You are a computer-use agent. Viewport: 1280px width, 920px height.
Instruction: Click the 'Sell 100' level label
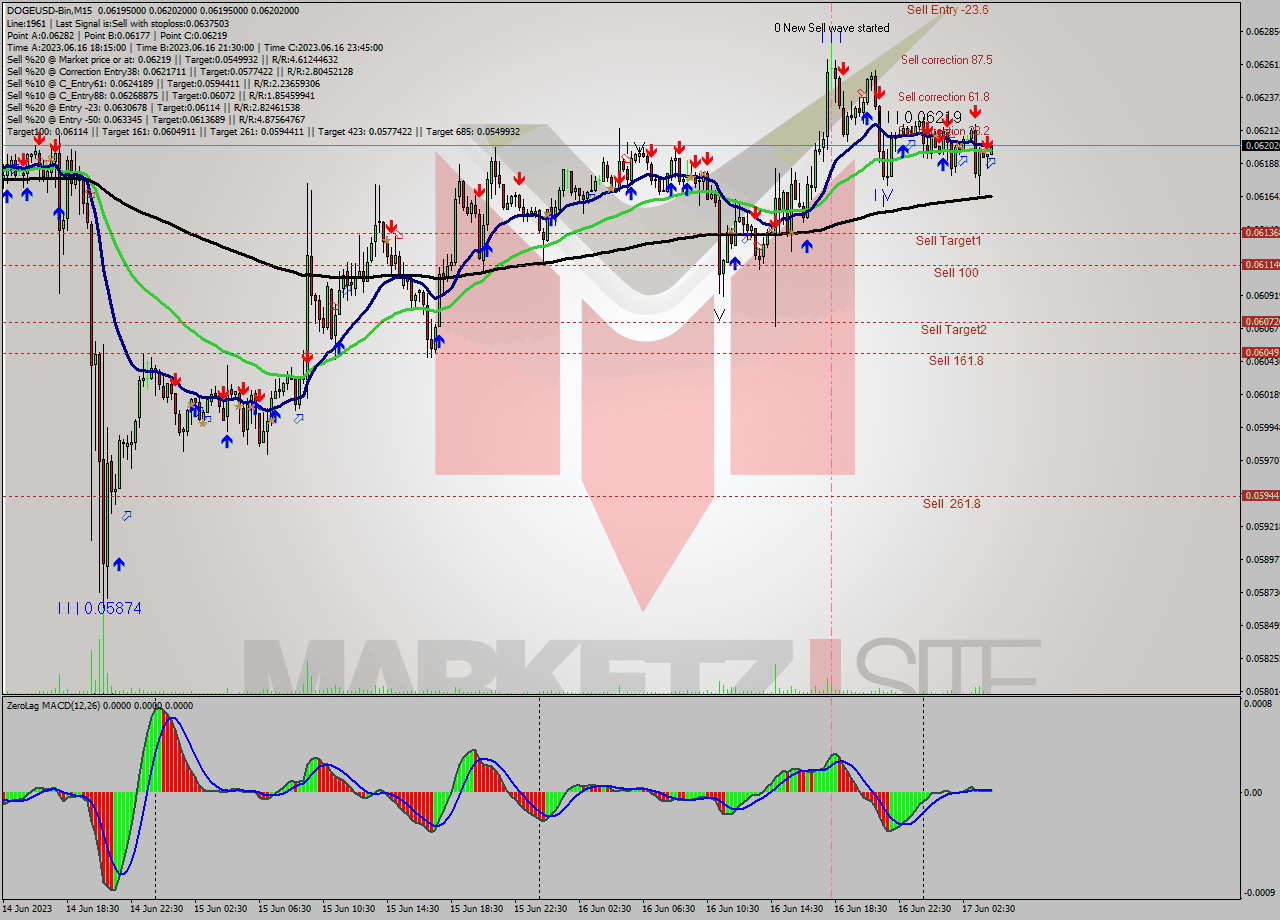pyautogui.click(x=956, y=272)
